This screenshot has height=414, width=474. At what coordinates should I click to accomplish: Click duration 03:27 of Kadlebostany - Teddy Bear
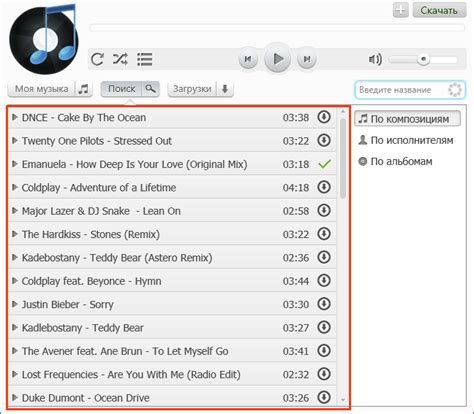296,328
